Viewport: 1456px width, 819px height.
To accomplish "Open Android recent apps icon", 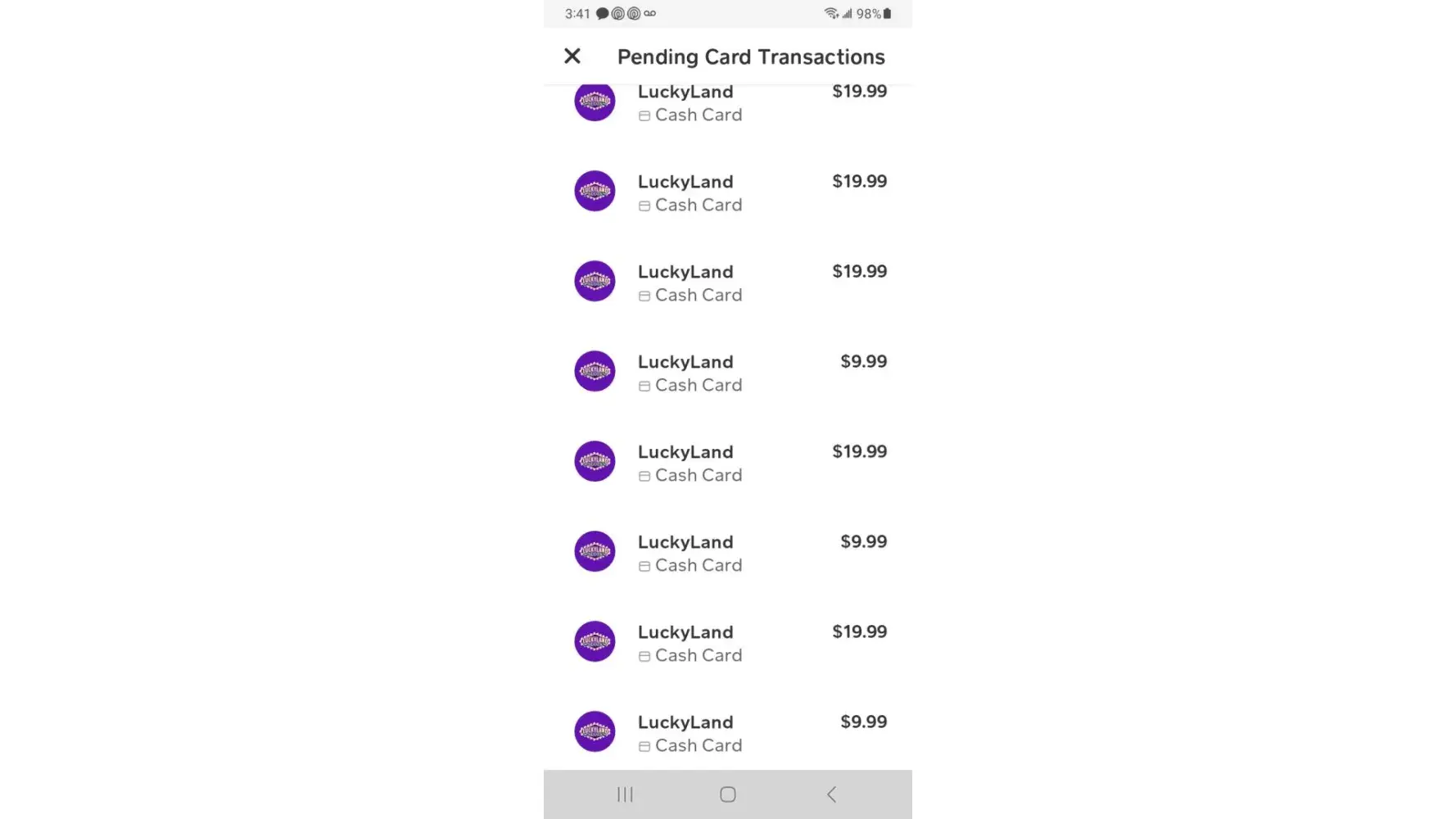I will [x=625, y=794].
